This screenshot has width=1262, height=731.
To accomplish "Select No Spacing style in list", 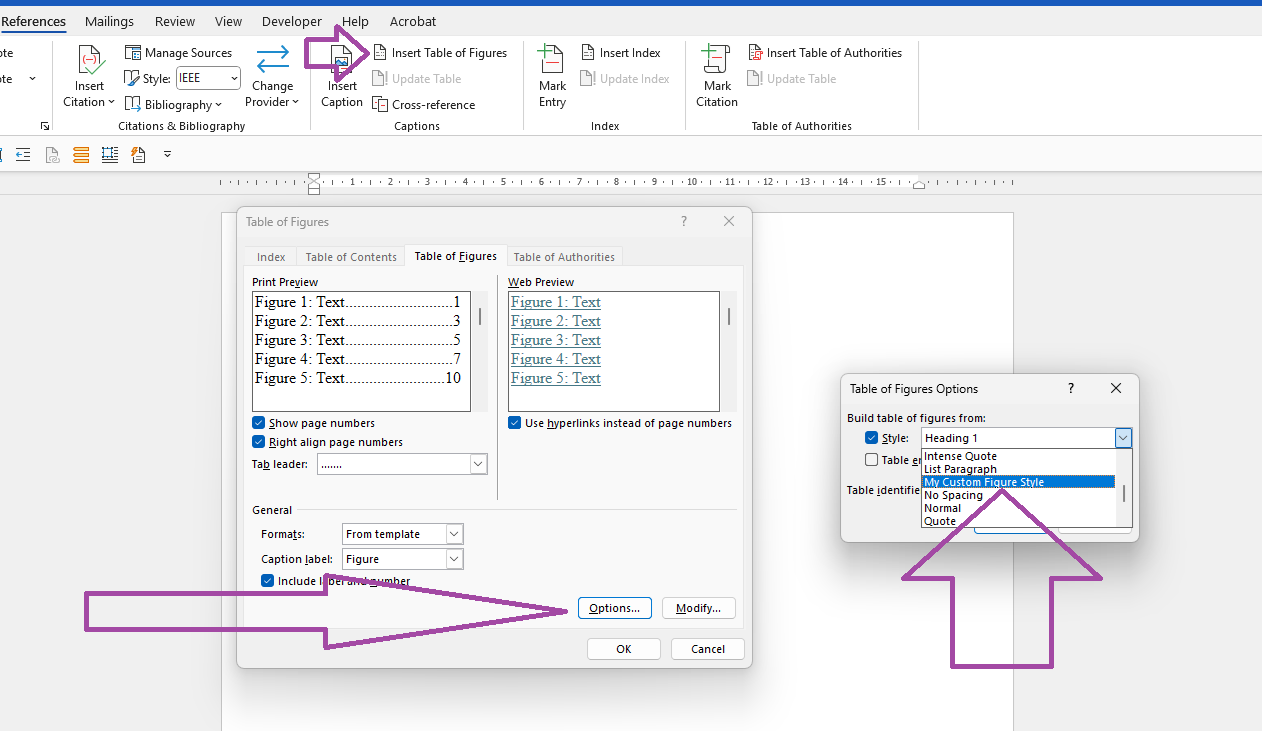I will click(x=1018, y=495).
